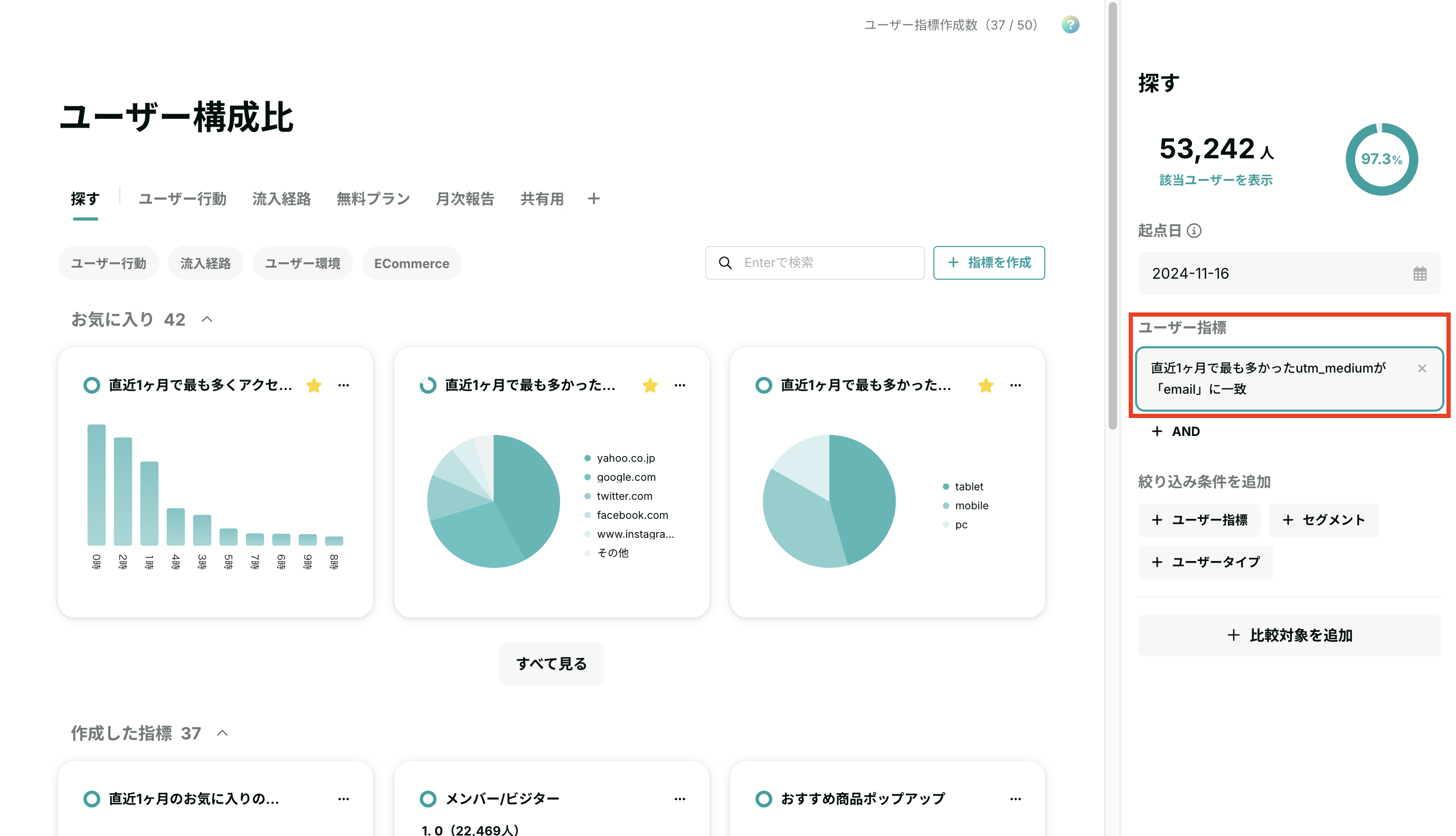Remove the utm_medium email condition
The height and width of the screenshot is (836, 1456).
tap(1422, 368)
